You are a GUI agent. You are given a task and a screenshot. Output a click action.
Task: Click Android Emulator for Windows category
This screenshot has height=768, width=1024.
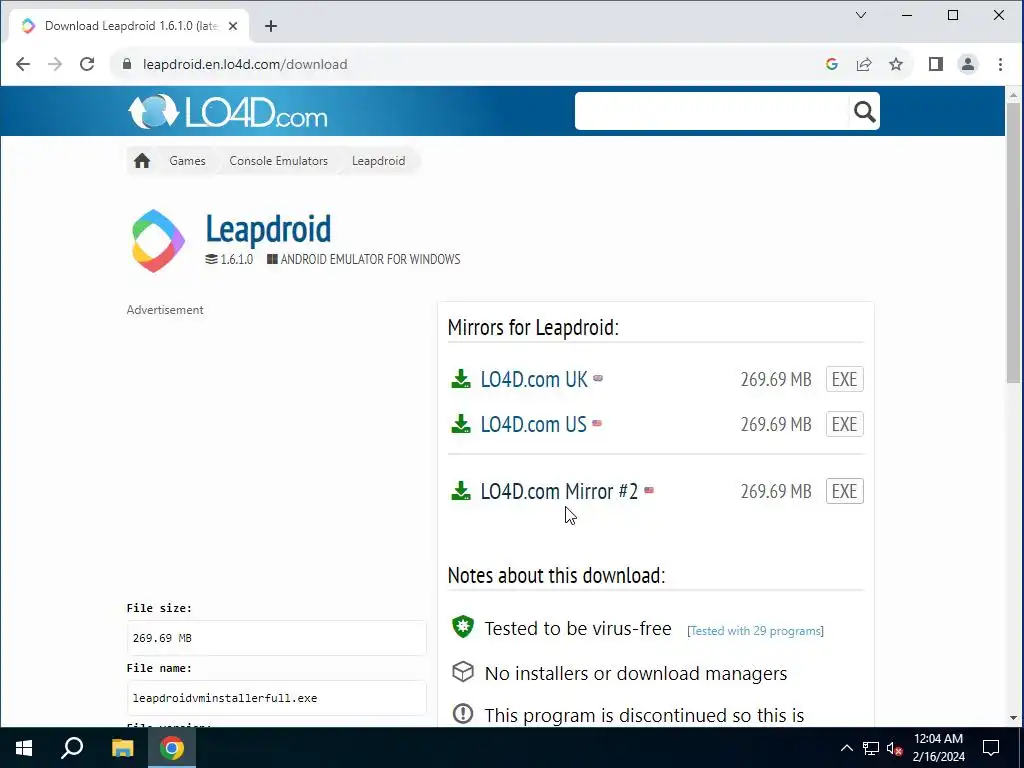click(370, 259)
